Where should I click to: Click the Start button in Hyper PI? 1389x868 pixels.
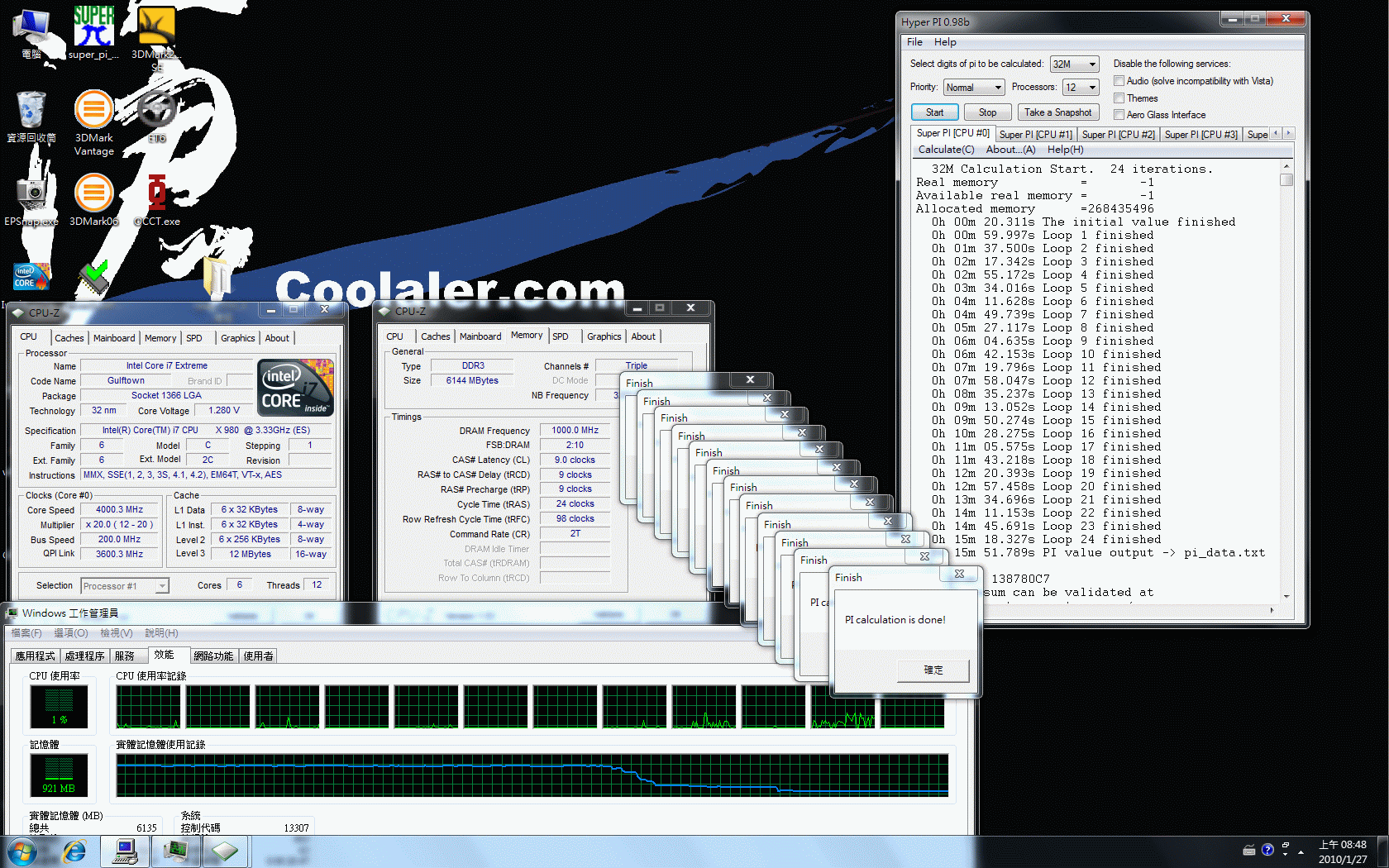point(934,112)
